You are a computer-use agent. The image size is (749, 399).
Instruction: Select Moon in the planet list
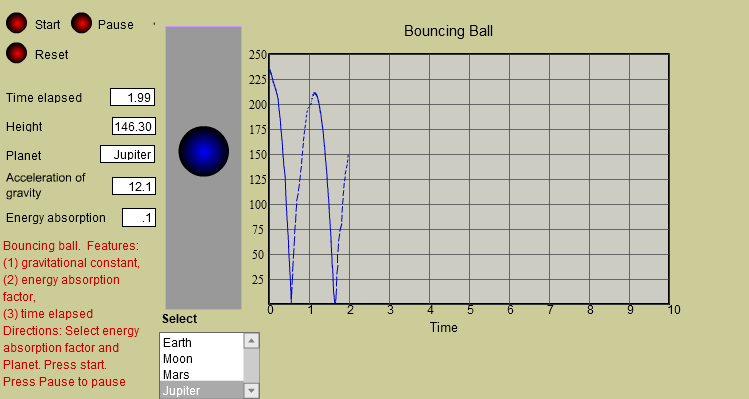click(x=202, y=358)
